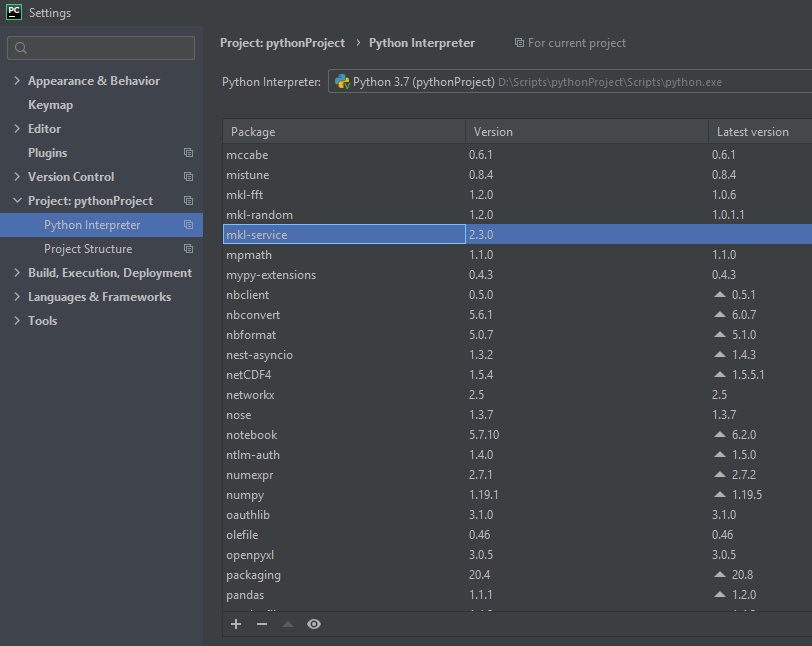Screen dimensions: 812x646
Task: Click the upgrade package arrow icon
Action: click(x=288, y=624)
